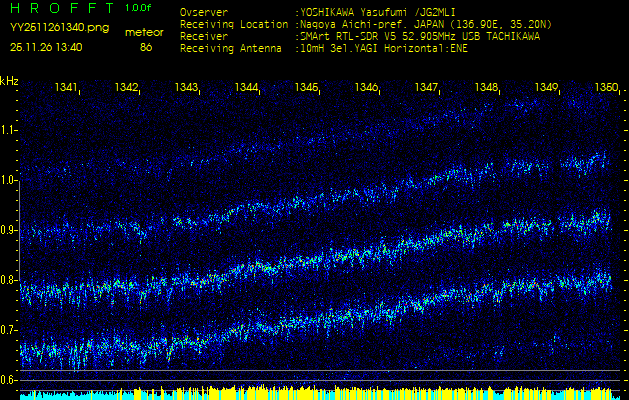Click the 1.1 frequency axis label
629x400 pixels.
(9, 130)
